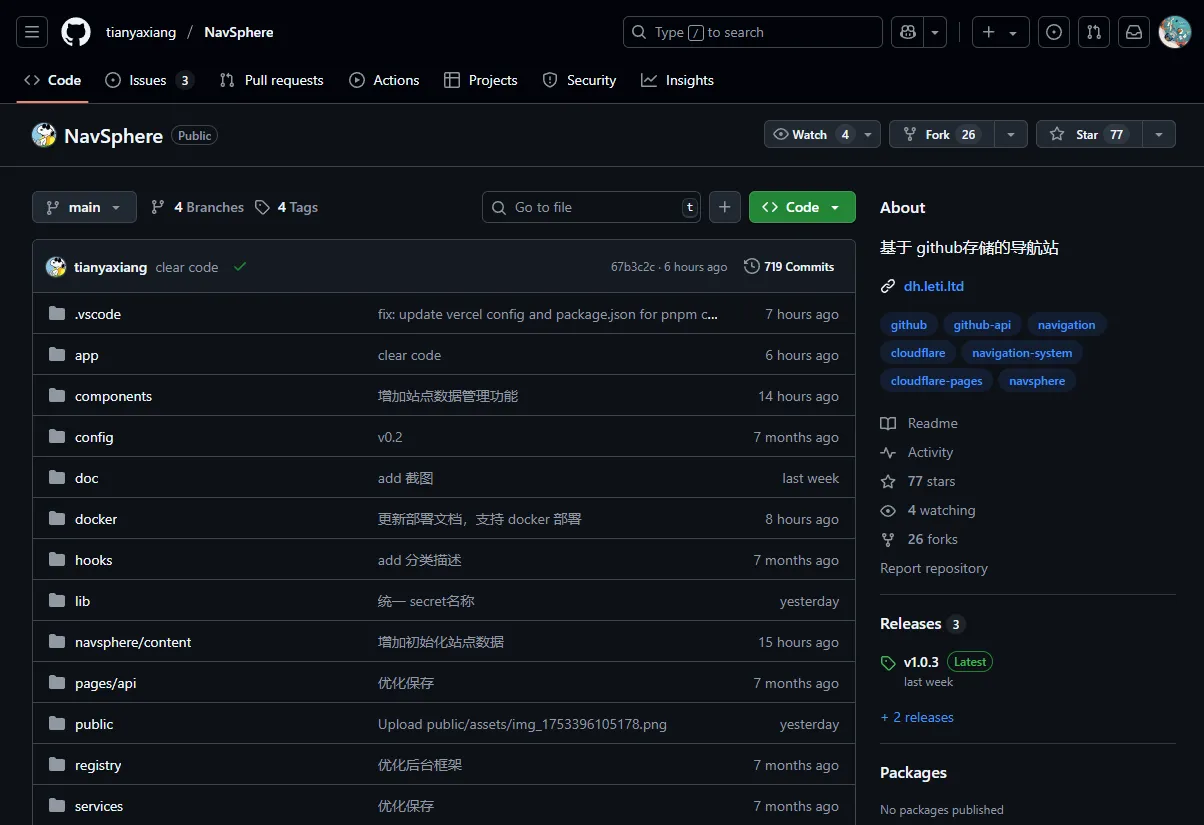Click the release tag icon beside v1.0.3
The height and width of the screenshot is (825, 1204).
point(888,663)
